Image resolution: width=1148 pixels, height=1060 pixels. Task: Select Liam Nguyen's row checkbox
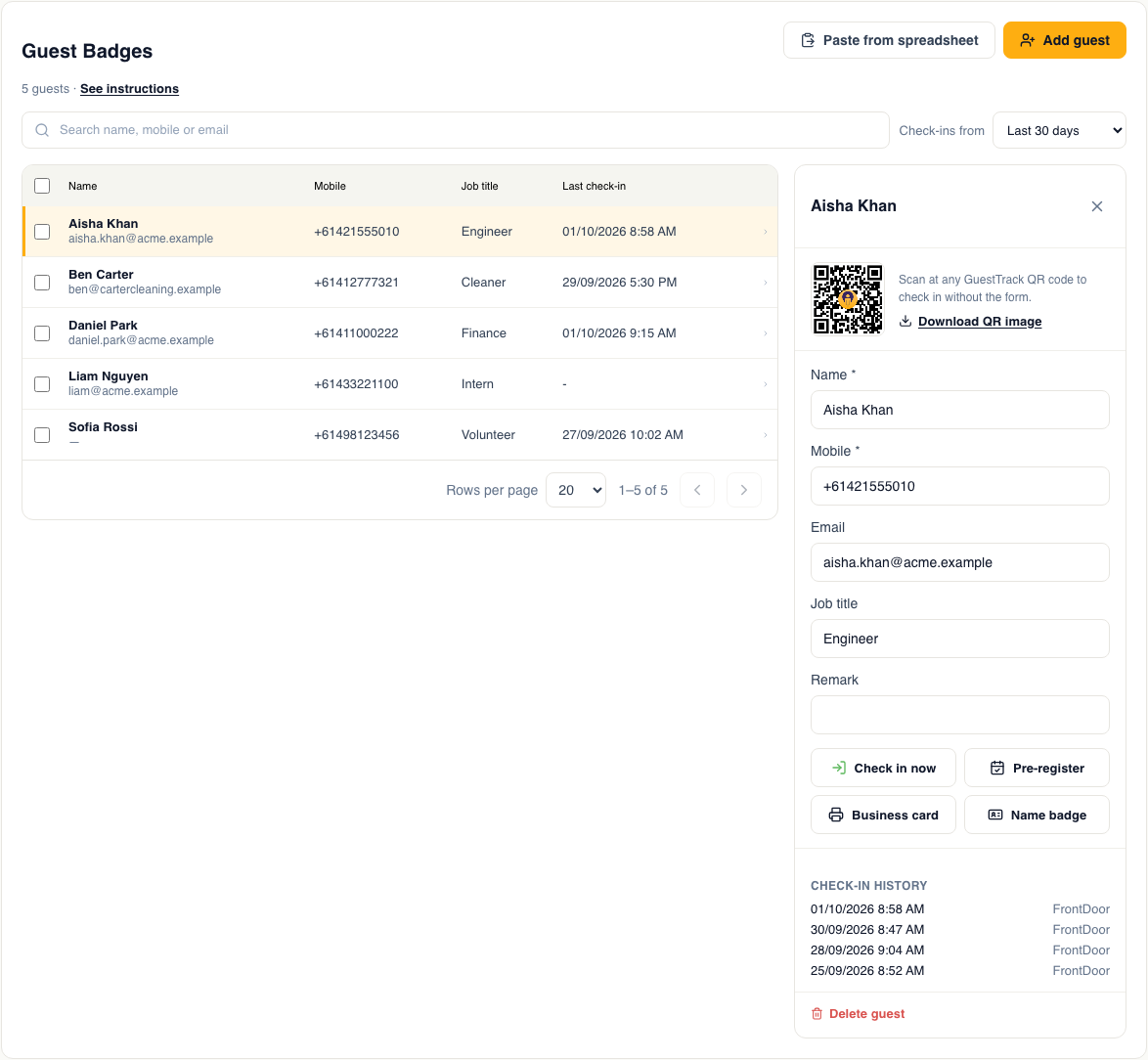[x=42, y=384]
